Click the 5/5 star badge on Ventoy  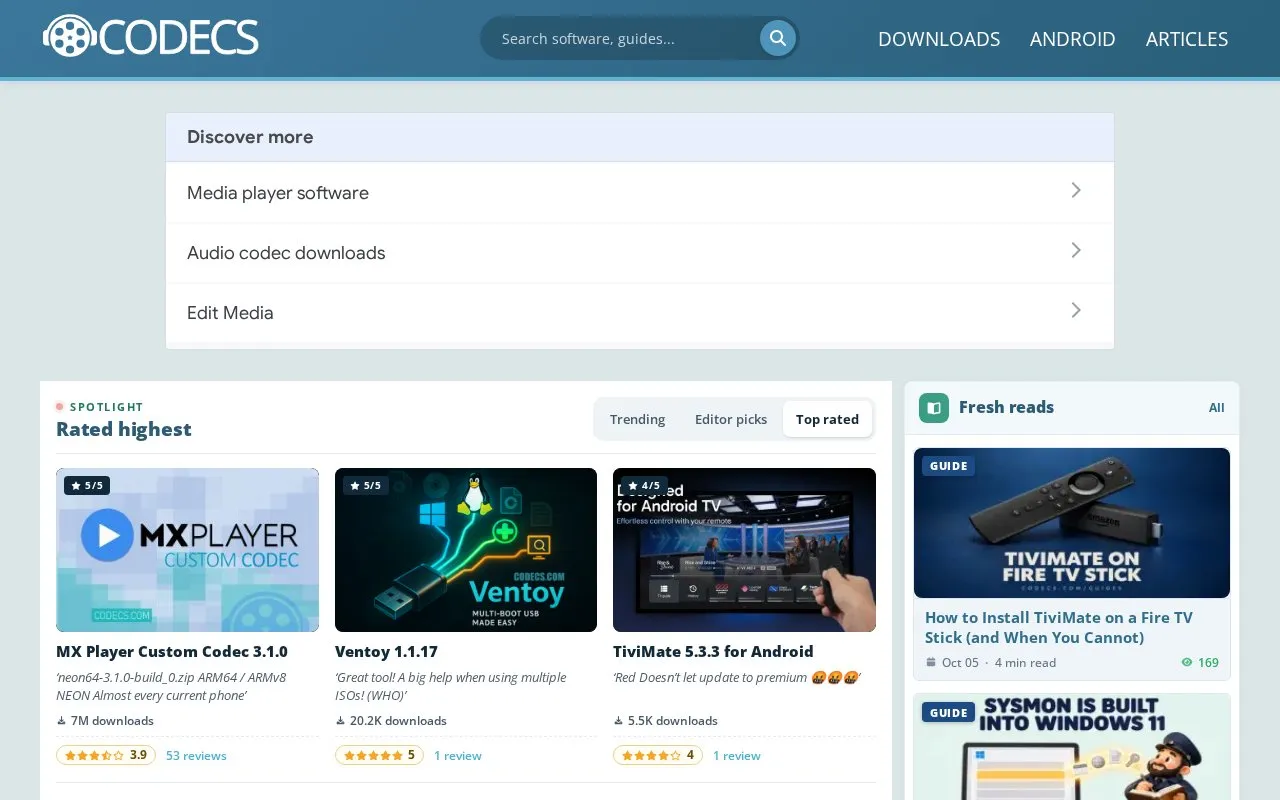[x=366, y=485]
